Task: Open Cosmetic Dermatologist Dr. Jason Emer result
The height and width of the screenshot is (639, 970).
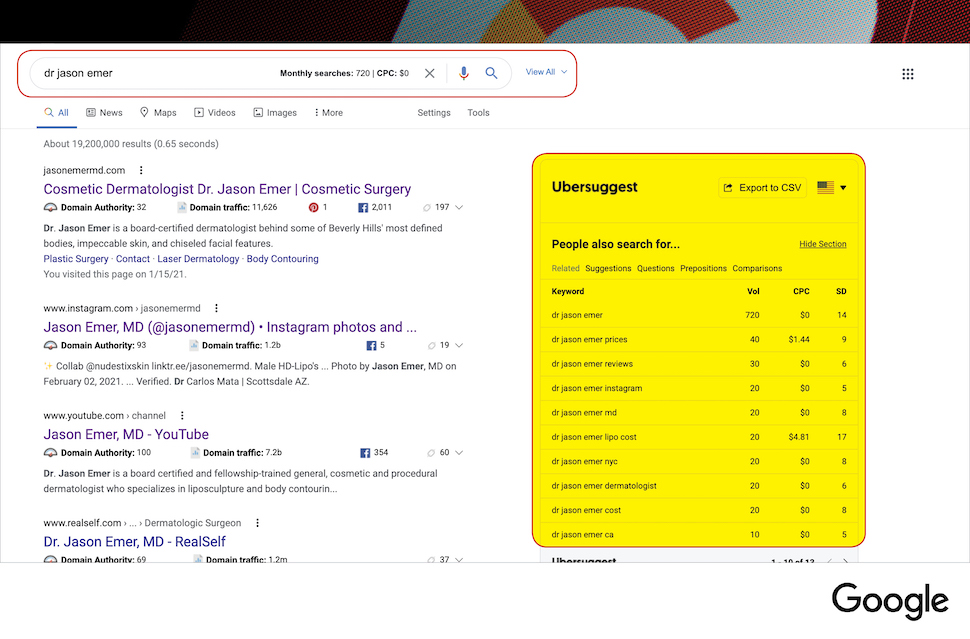Action: click(227, 189)
